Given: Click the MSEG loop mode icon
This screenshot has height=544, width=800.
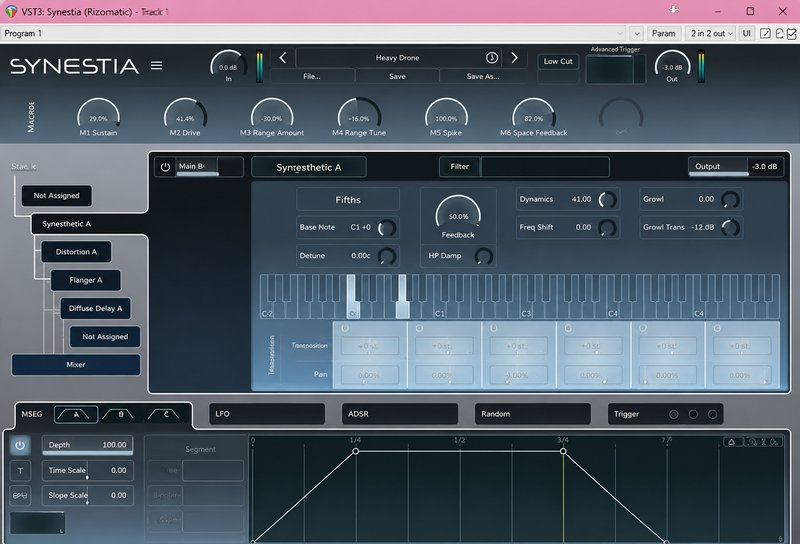Looking at the screenshot, I should 20,495.
